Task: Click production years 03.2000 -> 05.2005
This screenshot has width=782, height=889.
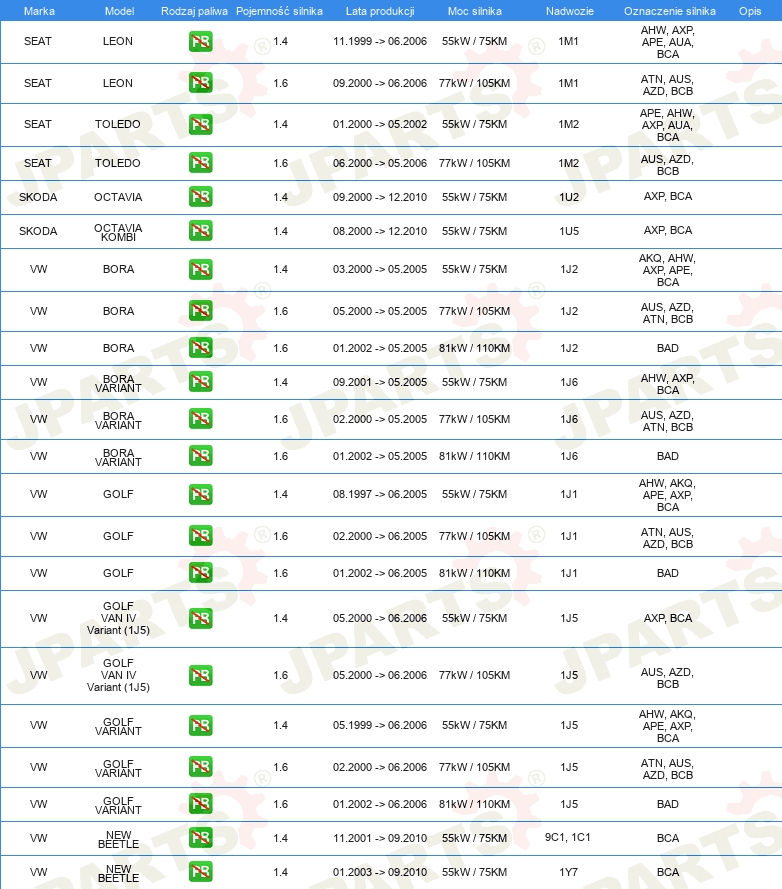Action: [380, 269]
